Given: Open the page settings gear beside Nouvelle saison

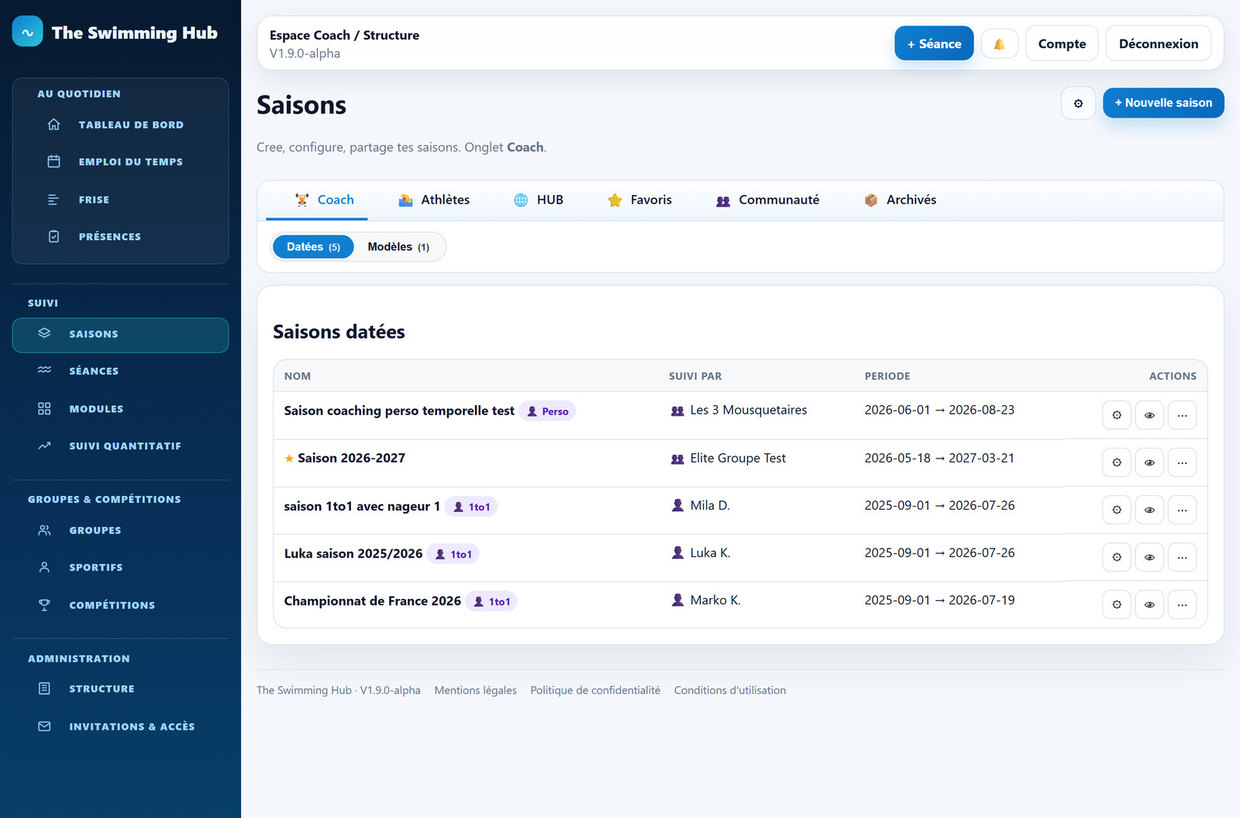Looking at the screenshot, I should pyautogui.click(x=1078, y=103).
